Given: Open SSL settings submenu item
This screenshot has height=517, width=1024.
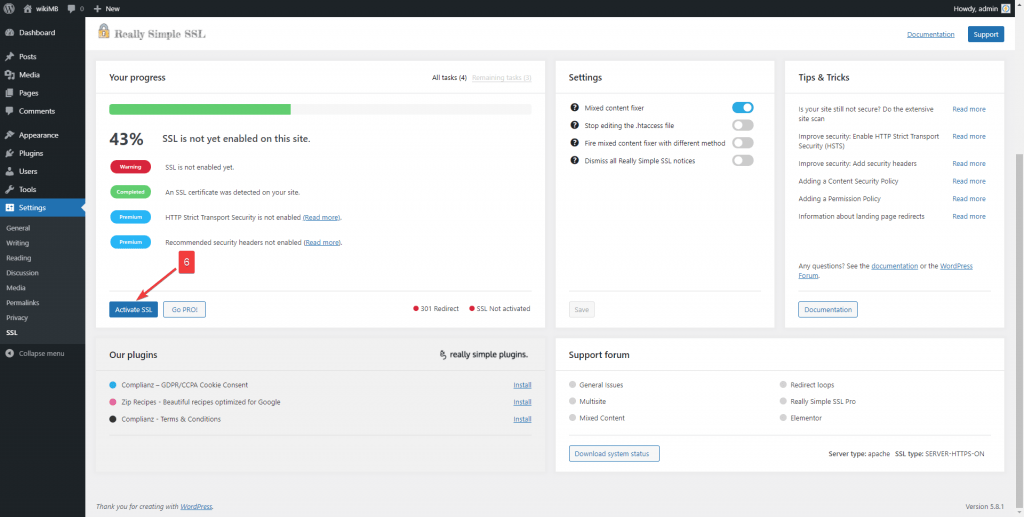Looking at the screenshot, I should click(12, 333).
